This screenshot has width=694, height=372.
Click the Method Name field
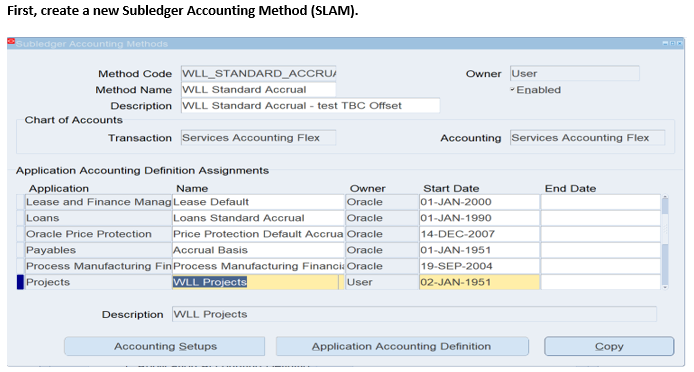tap(258, 90)
